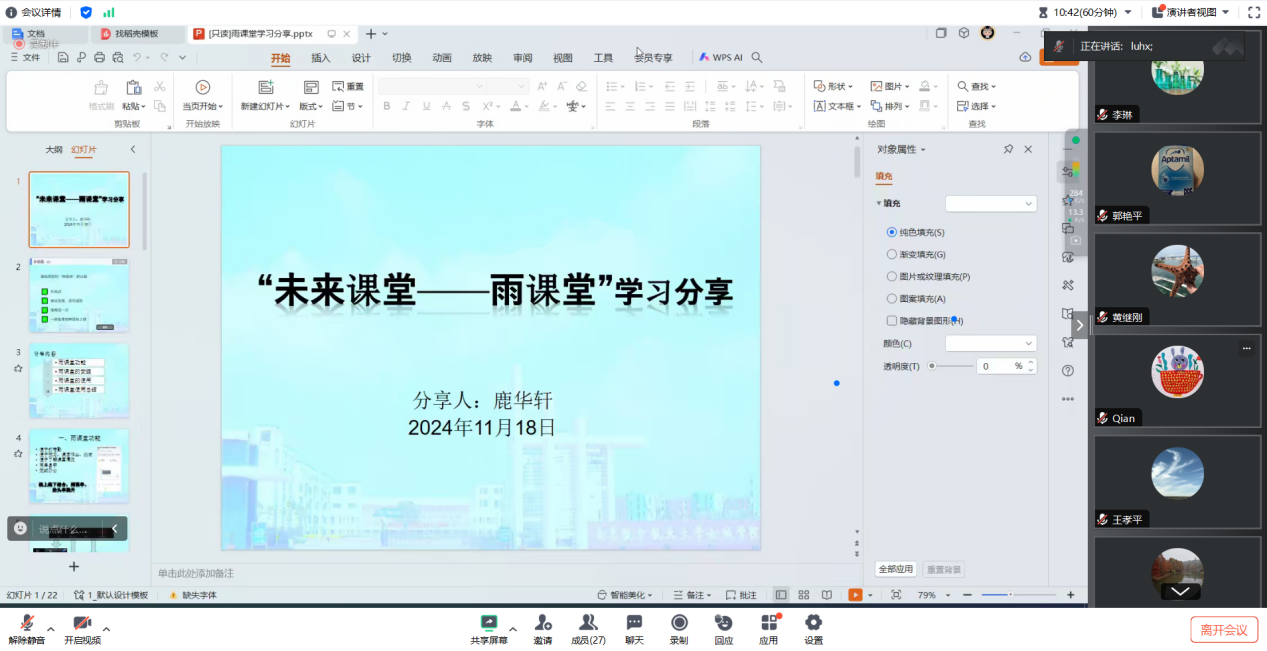
Task: Expand the 版式 layout dropdown
Action: pyautogui.click(x=311, y=106)
